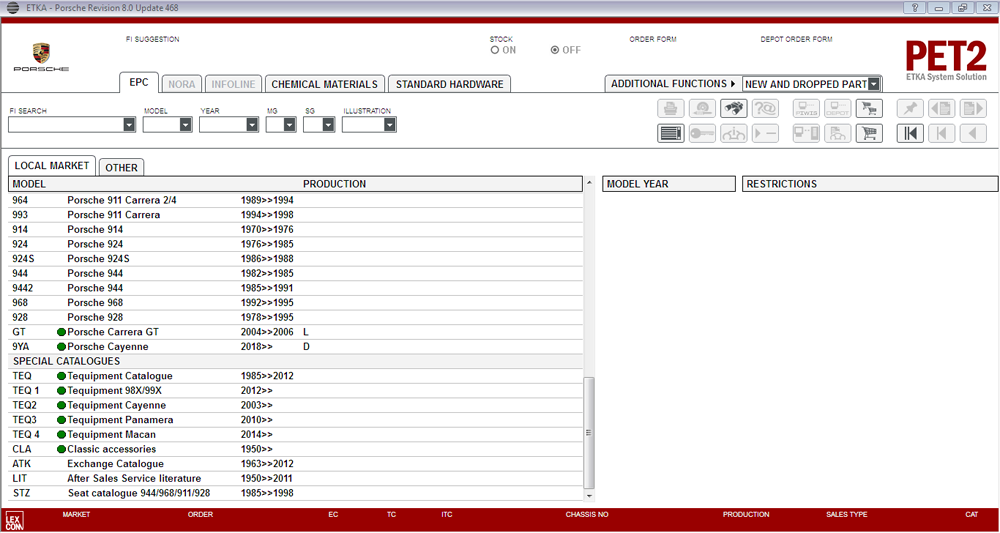Open the MODEL dropdown

coord(186,125)
